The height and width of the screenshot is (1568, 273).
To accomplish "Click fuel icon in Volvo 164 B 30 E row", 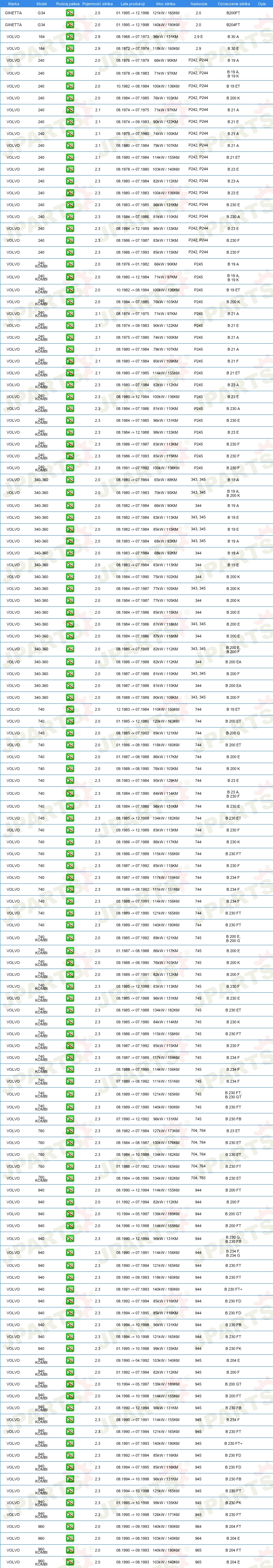I will pyautogui.click(x=70, y=49).
